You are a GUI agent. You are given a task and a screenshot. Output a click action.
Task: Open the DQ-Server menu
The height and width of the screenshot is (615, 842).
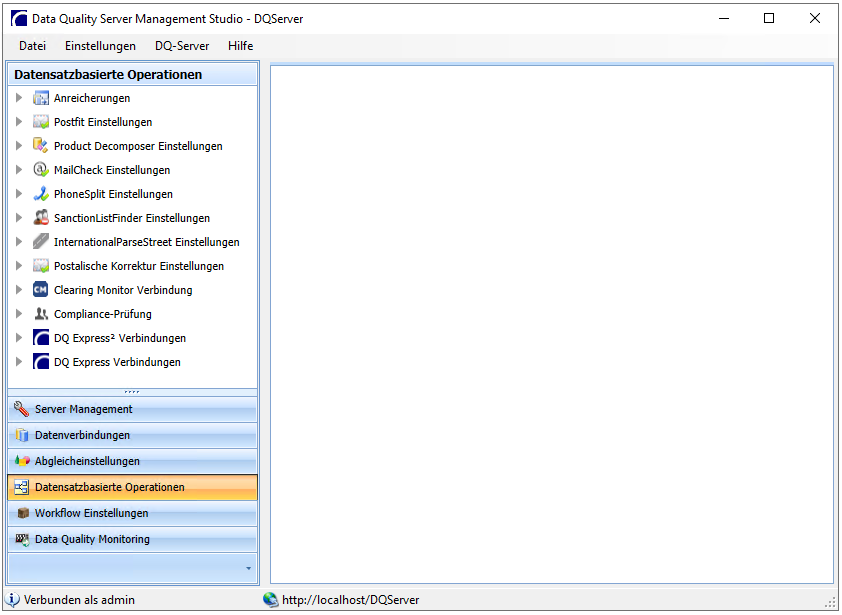tap(182, 46)
